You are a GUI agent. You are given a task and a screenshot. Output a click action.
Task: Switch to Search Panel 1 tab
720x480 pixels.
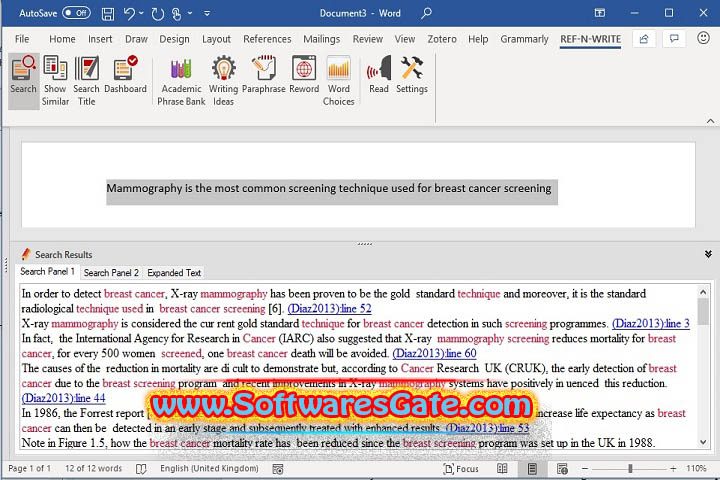tap(47, 271)
